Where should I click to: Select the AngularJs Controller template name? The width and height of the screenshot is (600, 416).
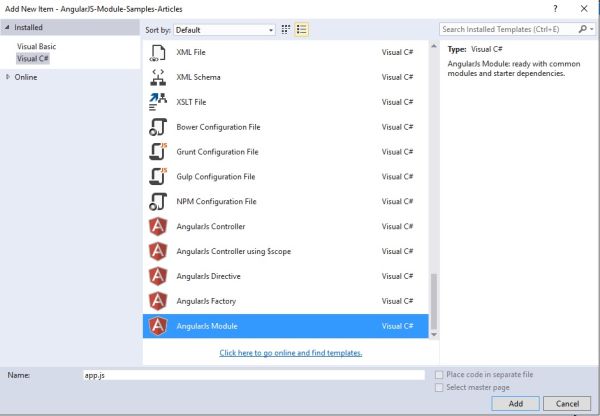210,227
